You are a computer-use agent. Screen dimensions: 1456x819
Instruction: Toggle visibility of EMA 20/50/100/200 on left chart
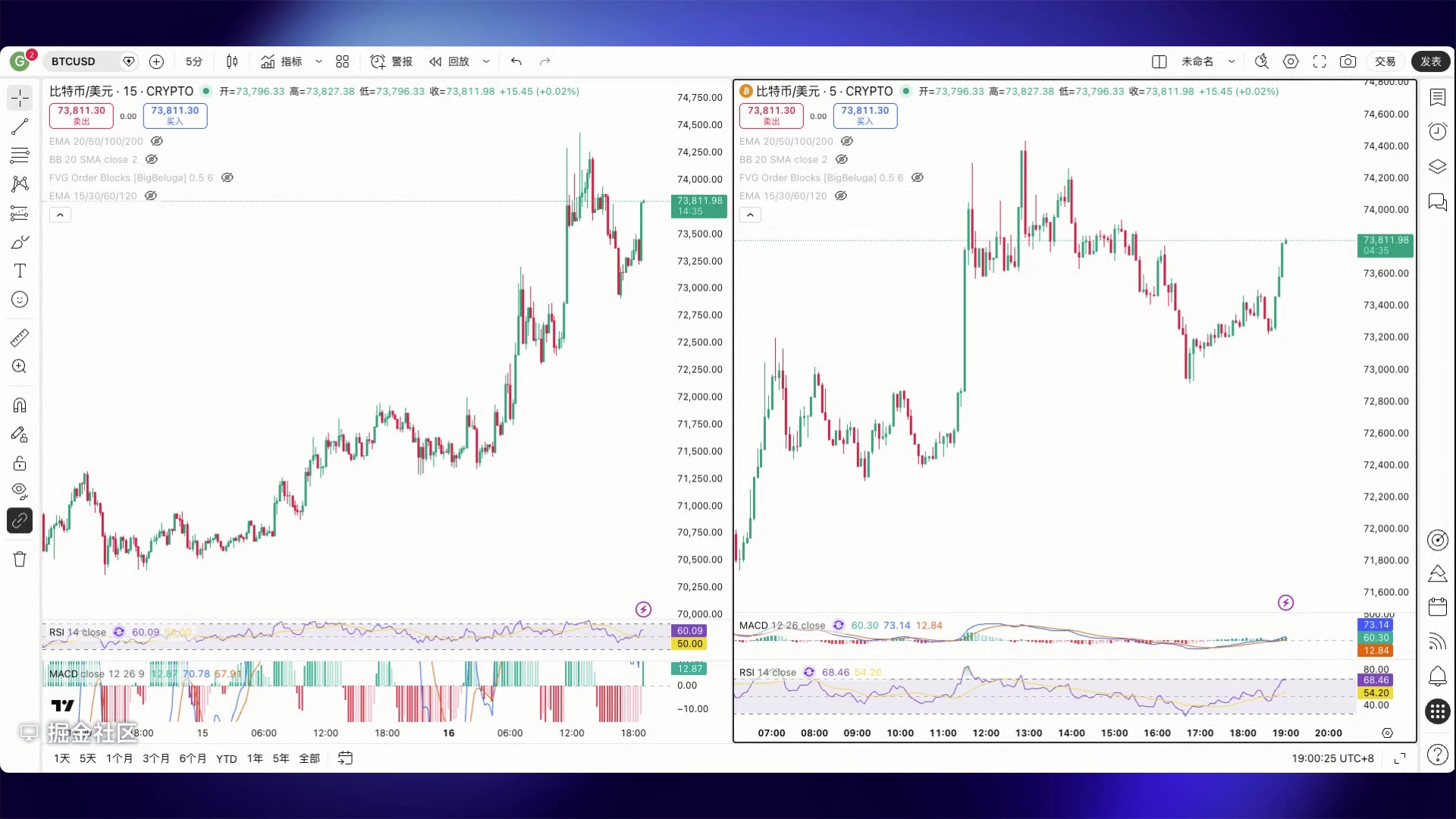157,141
